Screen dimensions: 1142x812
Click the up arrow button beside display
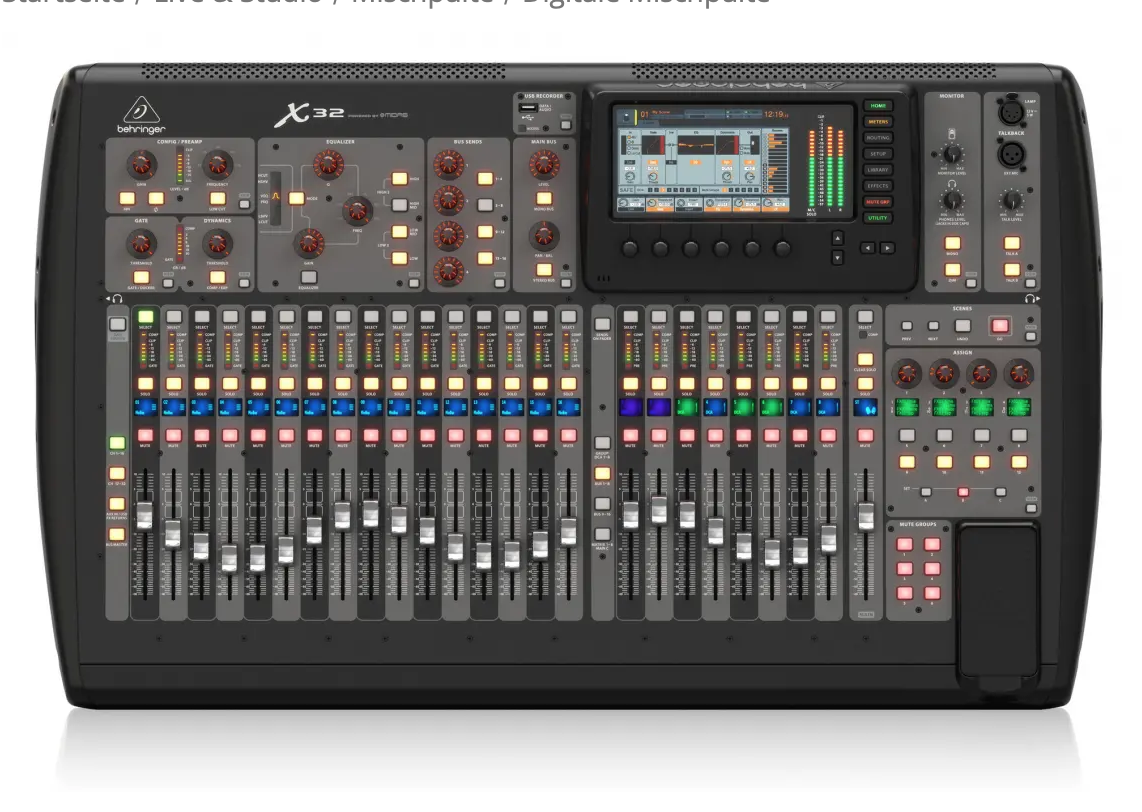[838, 238]
